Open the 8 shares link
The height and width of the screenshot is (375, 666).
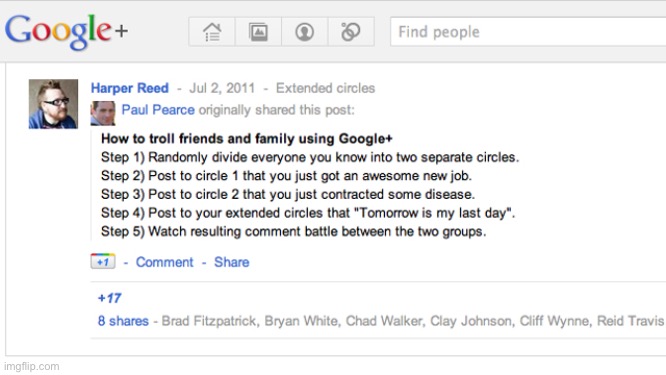point(123,321)
